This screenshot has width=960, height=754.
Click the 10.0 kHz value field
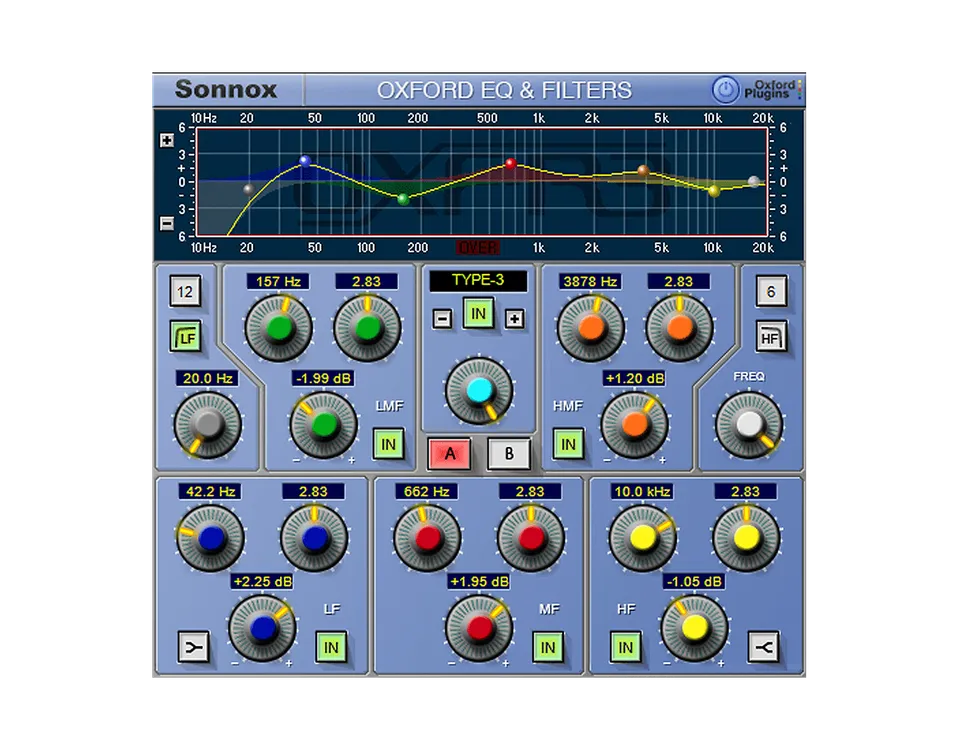[642, 491]
